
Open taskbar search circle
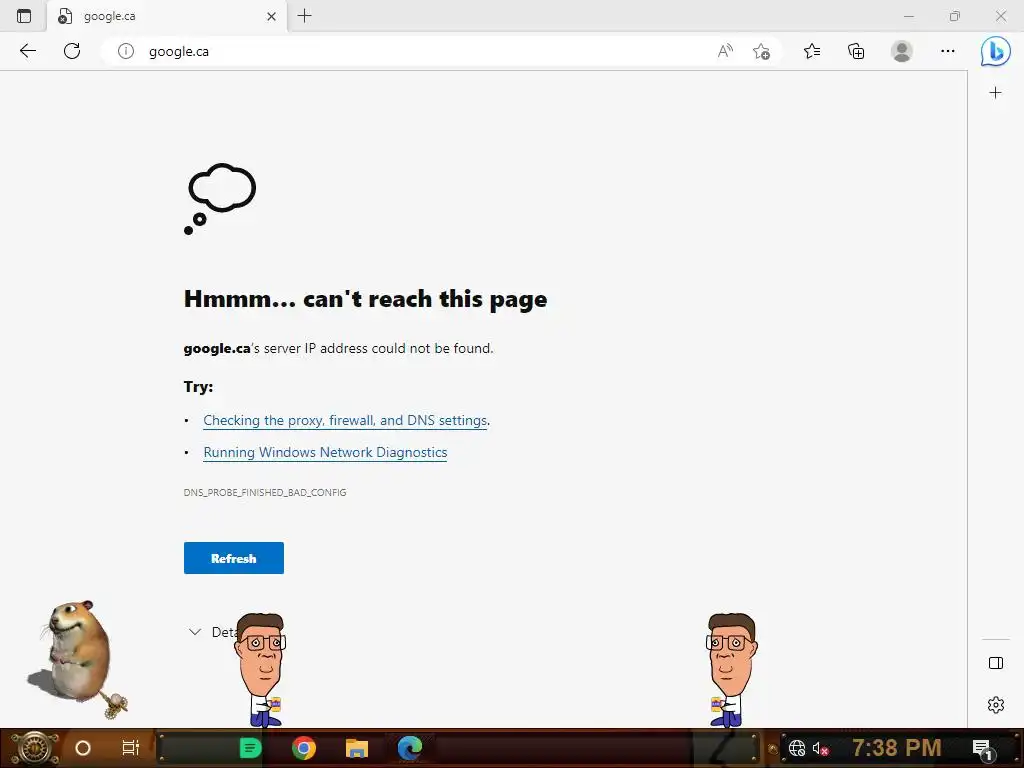[83, 748]
